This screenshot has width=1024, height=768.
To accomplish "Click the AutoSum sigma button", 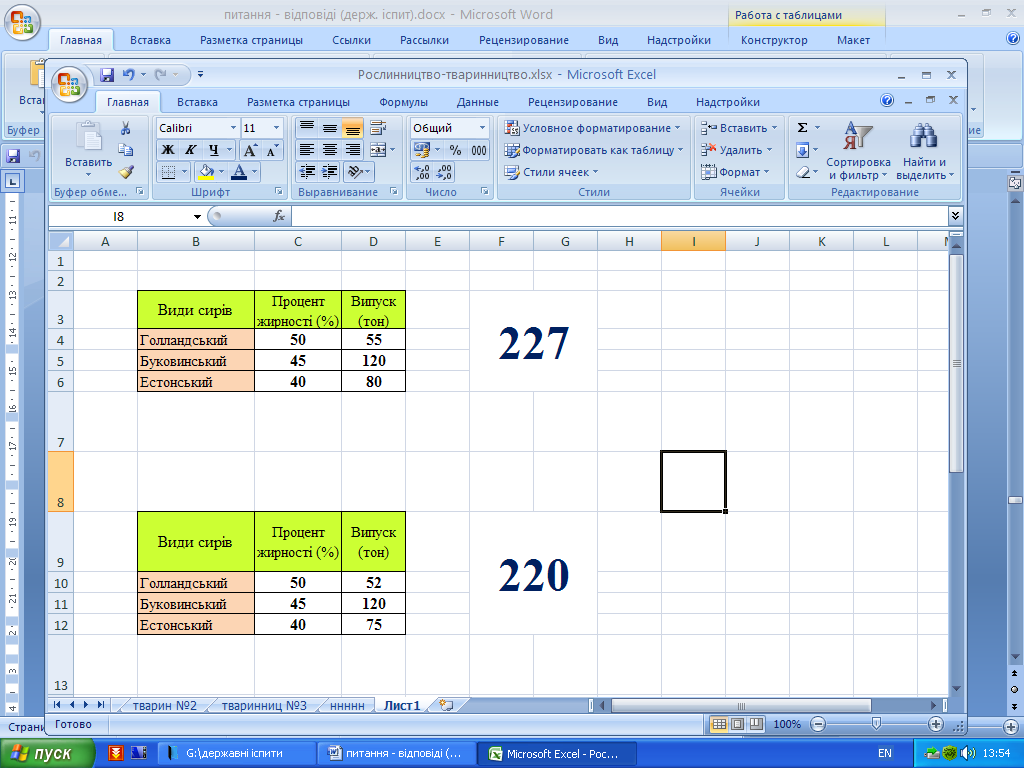I will pyautogui.click(x=803, y=128).
